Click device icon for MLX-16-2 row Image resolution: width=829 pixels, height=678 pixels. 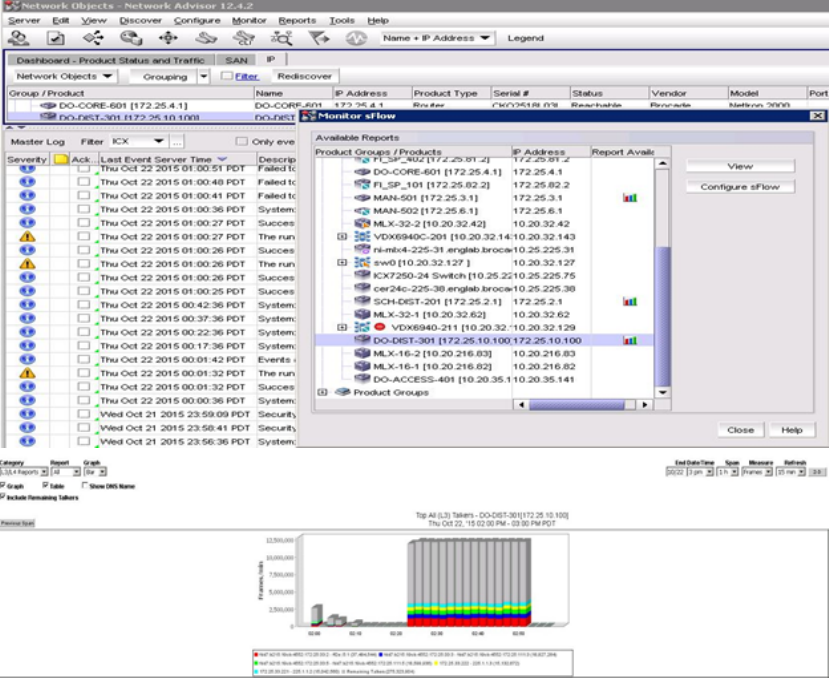click(362, 353)
